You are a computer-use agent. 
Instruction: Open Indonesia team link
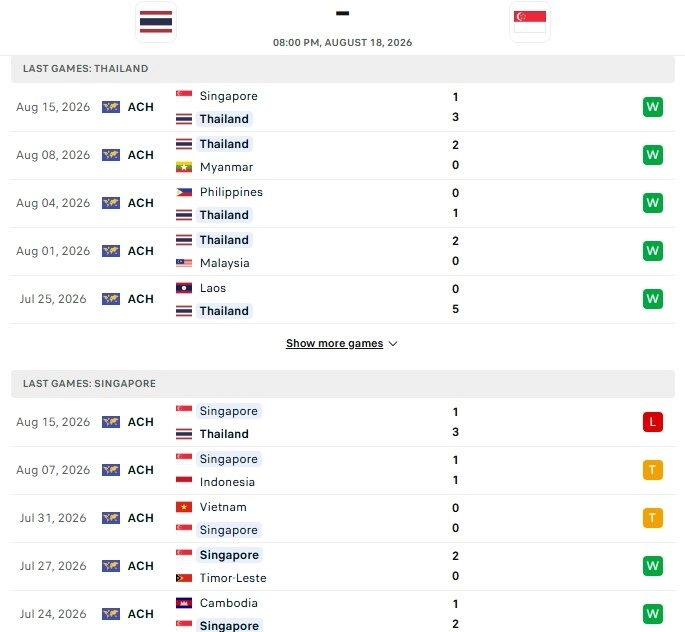pyautogui.click(x=227, y=482)
